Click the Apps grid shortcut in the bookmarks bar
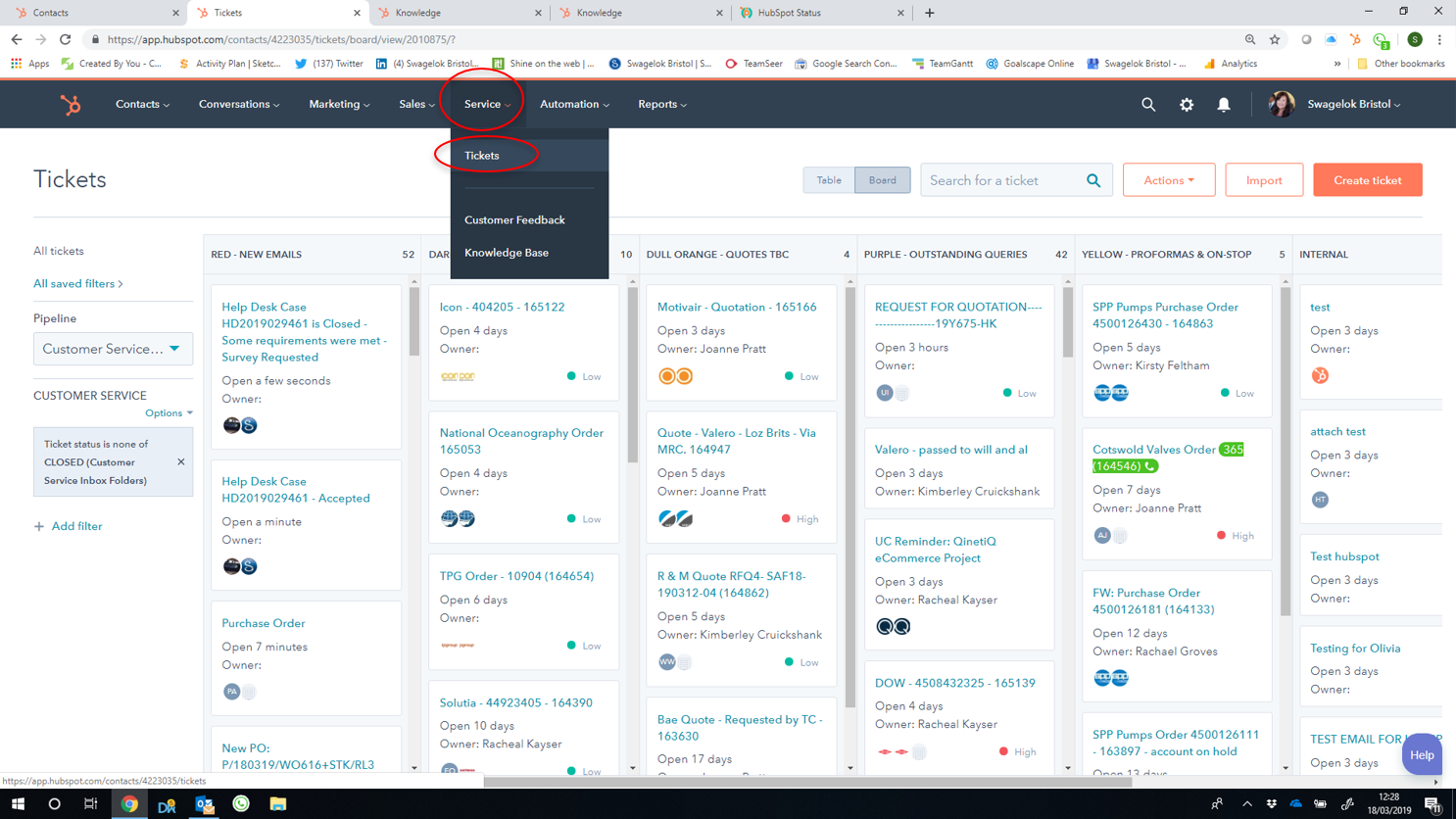1456x819 pixels. tap(29, 64)
